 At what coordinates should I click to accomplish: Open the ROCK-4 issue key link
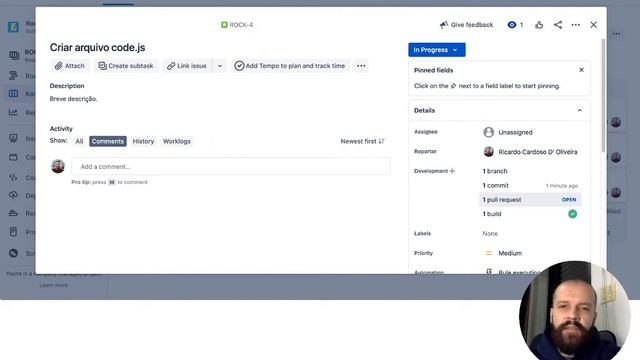click(x=241, y=25)
